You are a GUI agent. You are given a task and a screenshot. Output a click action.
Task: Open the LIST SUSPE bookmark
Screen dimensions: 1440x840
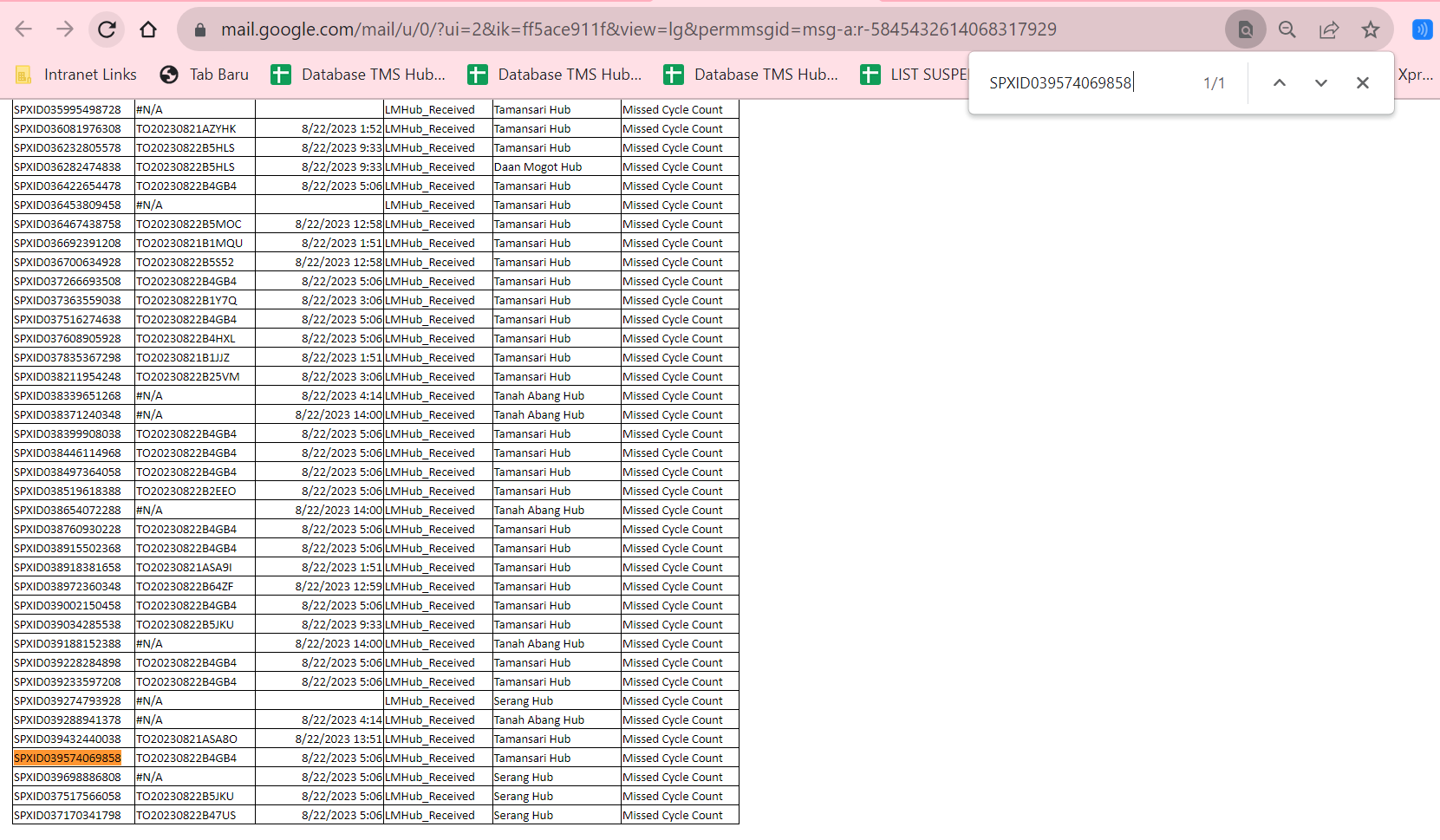(x=914, y=75)
